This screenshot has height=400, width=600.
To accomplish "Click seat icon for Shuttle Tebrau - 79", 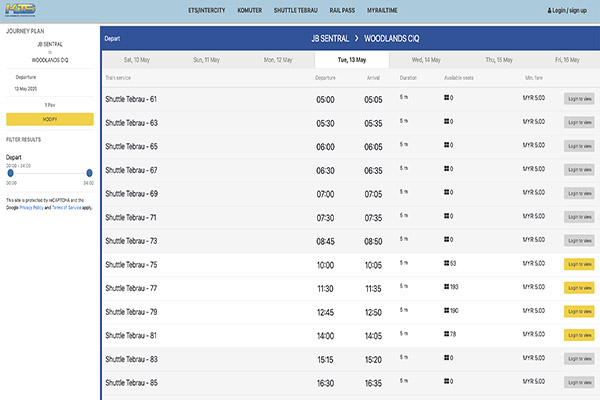I will [446, 310].
